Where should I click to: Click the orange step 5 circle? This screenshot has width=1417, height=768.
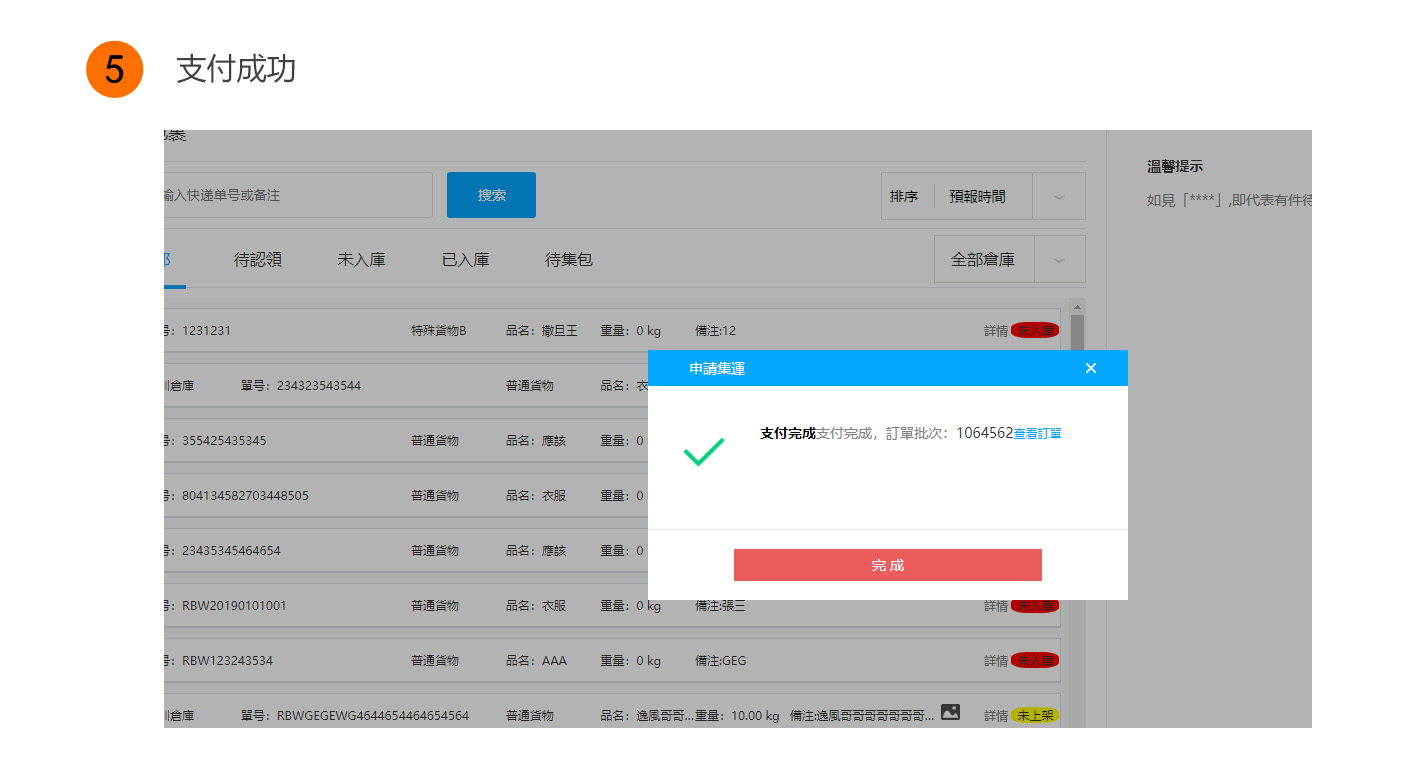point(115,69)
